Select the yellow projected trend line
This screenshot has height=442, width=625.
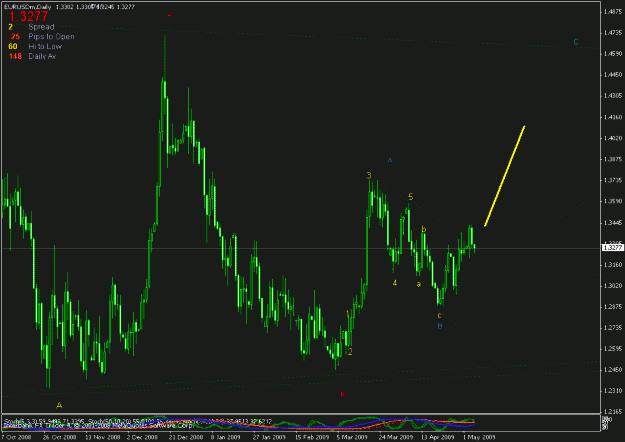click(505, 176)
